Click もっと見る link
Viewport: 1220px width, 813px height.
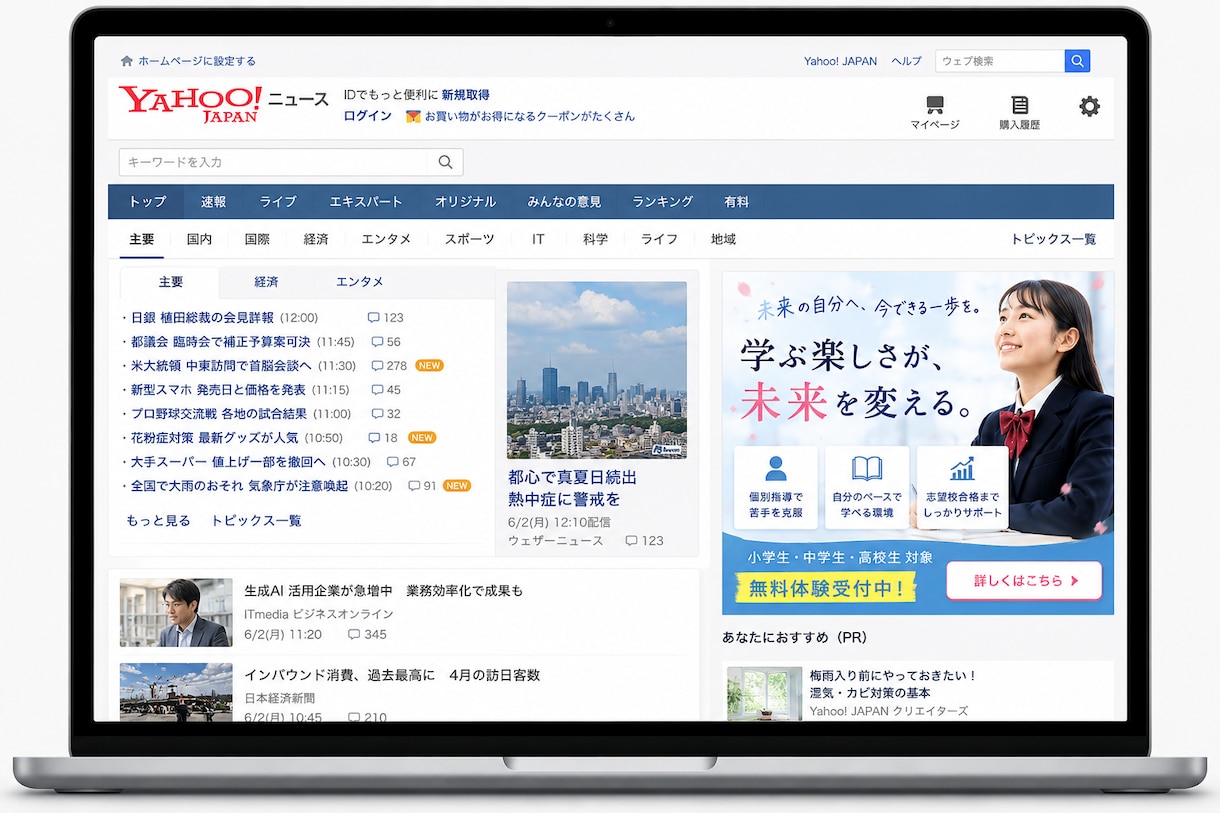point(158,521)
